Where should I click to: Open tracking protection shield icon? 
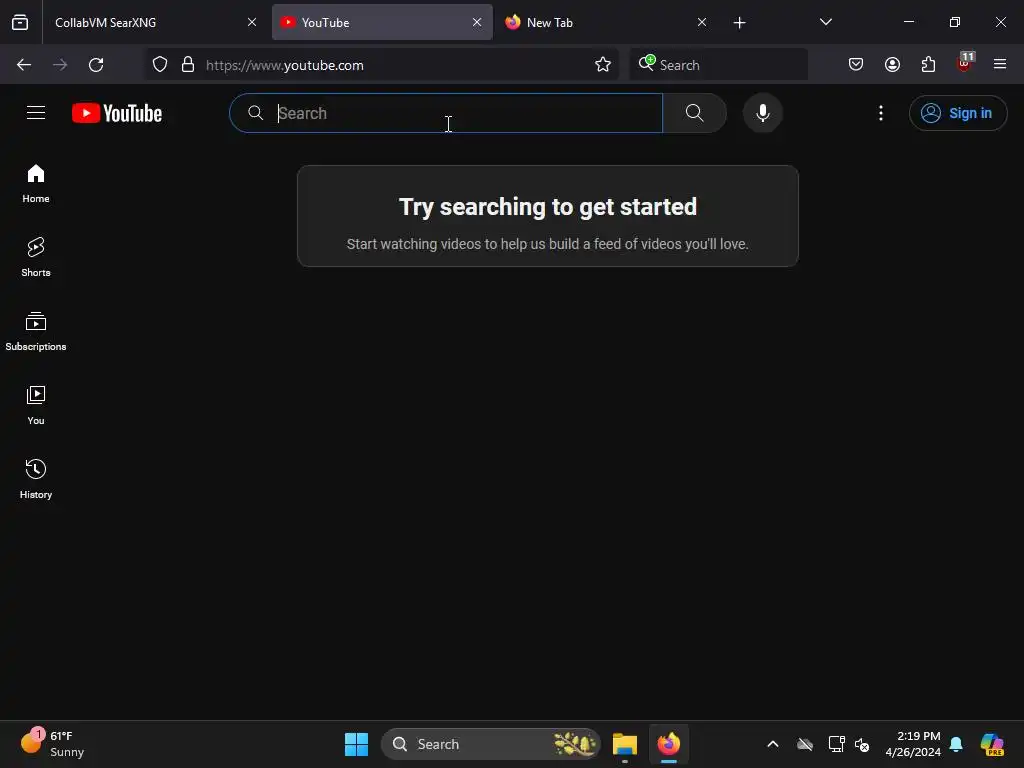tap(160, 65)
